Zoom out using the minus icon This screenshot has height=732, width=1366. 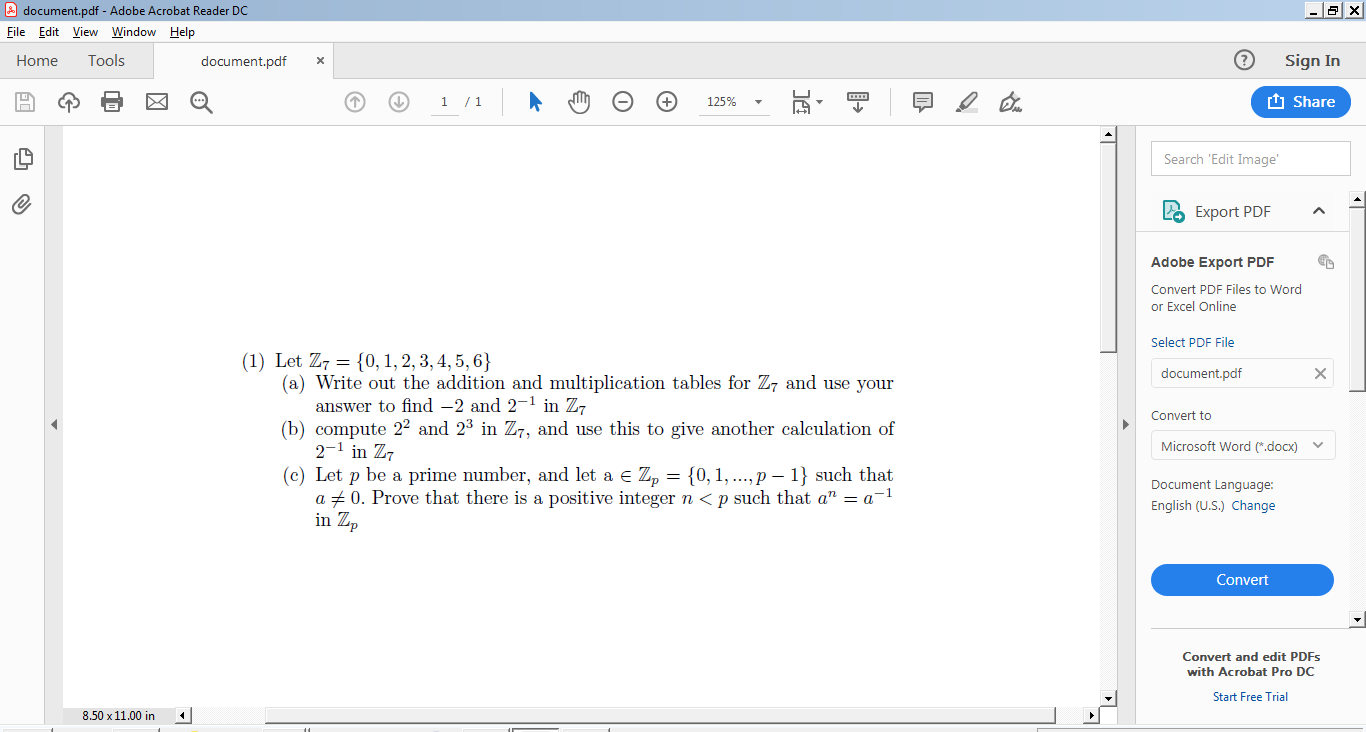coord(623,101)
